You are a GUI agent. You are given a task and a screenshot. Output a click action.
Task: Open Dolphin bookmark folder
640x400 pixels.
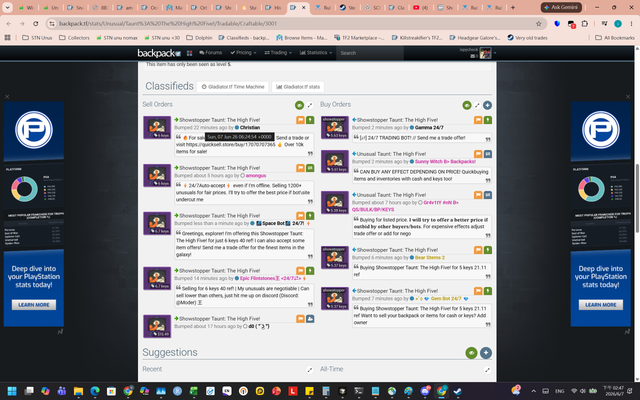click(199, 38)
